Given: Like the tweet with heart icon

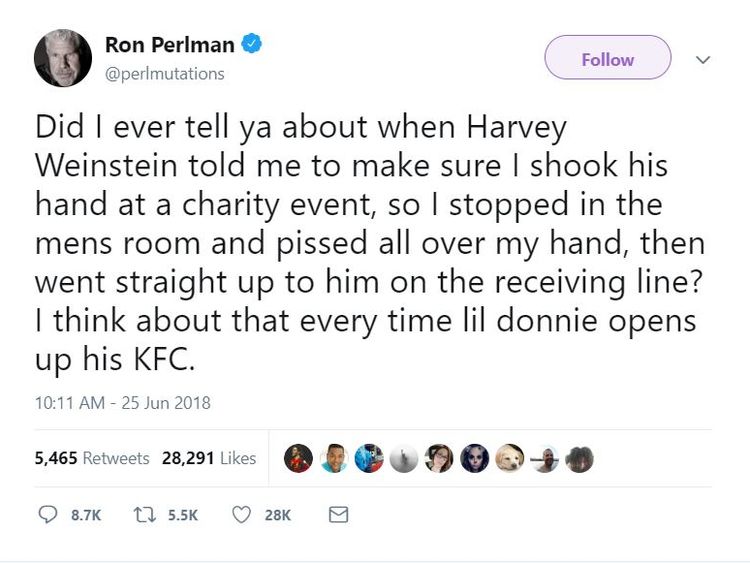Looking at the screenshot, I should coord(241,515).
